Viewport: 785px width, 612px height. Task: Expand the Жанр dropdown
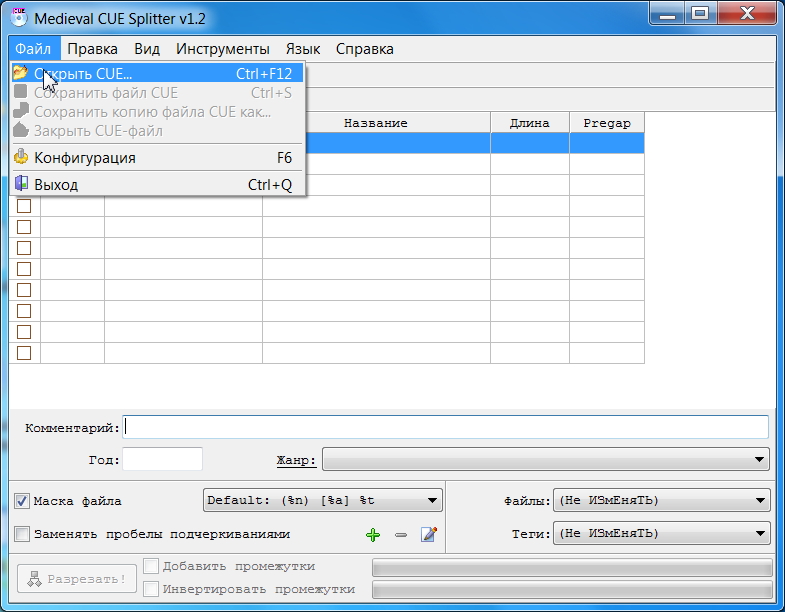[x=546, y=459]
